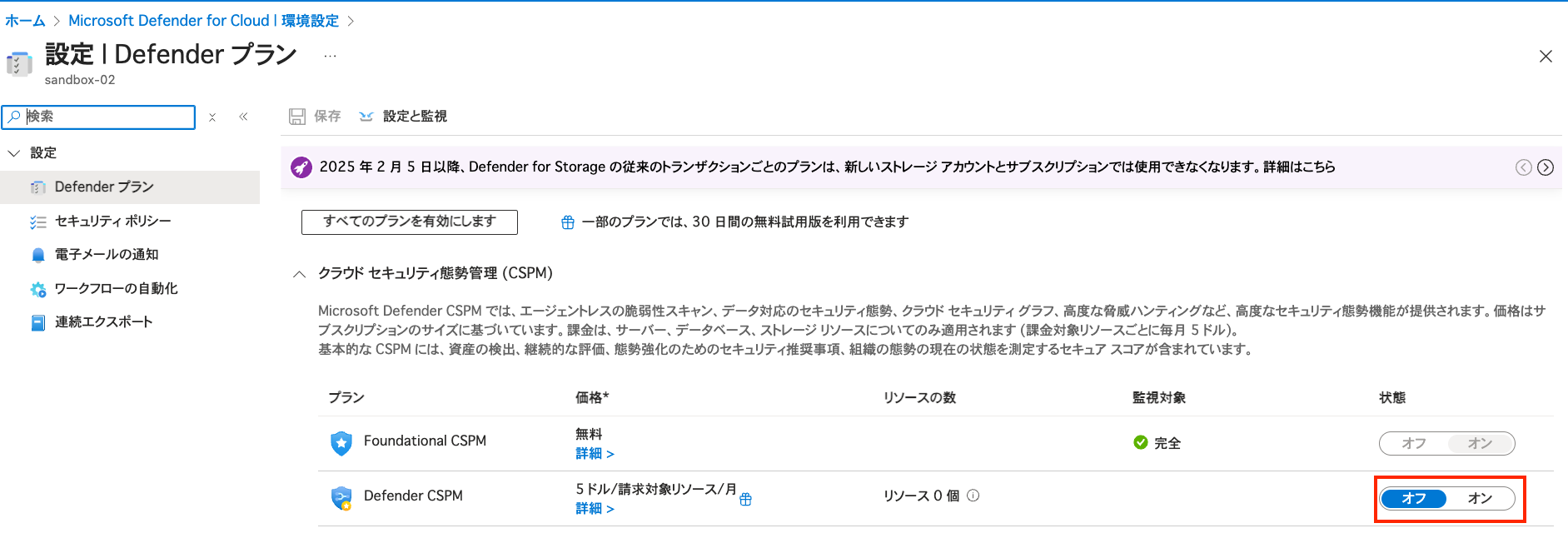This screenshot has width=1568, height=558.
Task: Close the settings blade with X
Action: pos(1546,57)
